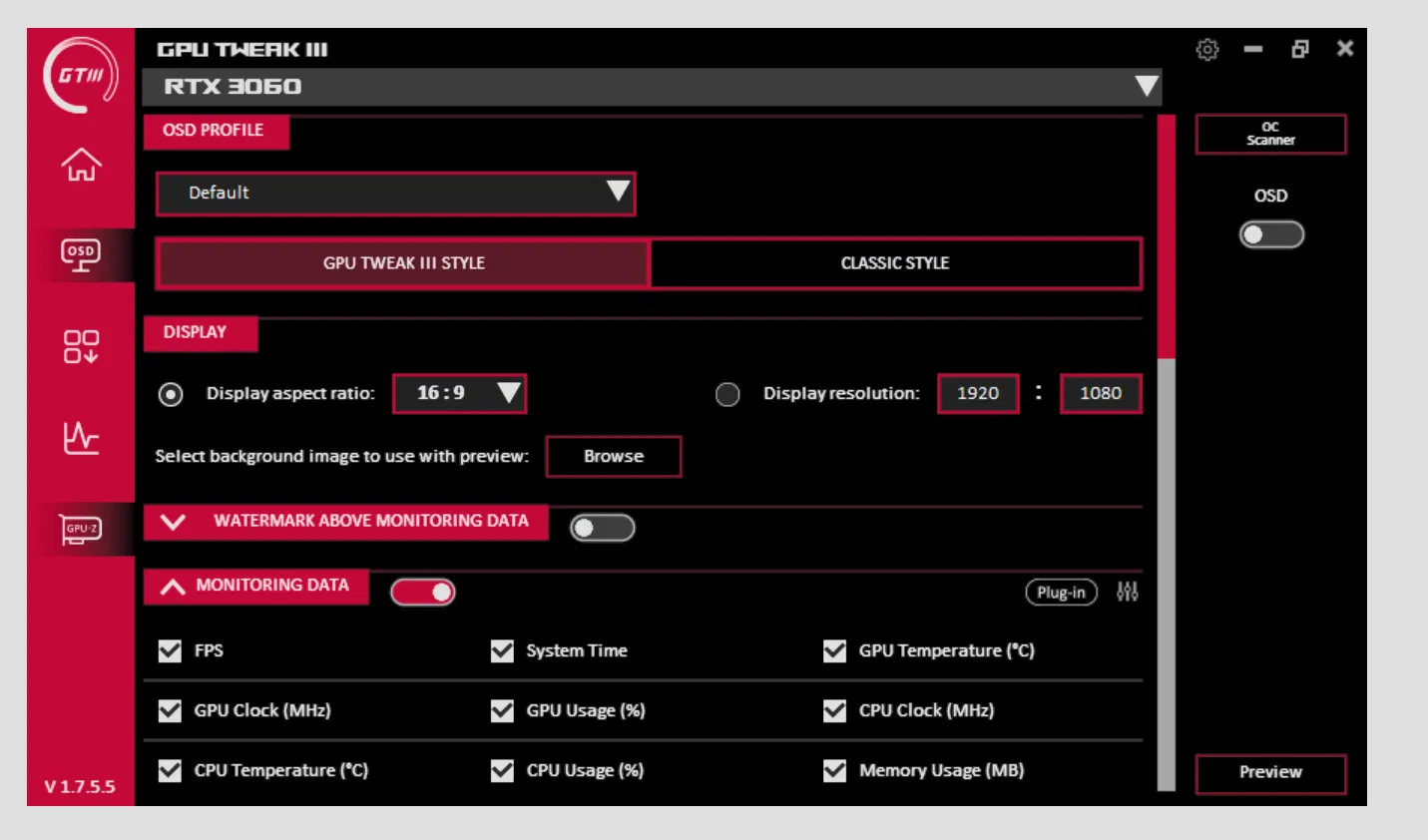1428x840 pixels.
Task: Click the resolution height field 1080
Action: (1101, 393)
